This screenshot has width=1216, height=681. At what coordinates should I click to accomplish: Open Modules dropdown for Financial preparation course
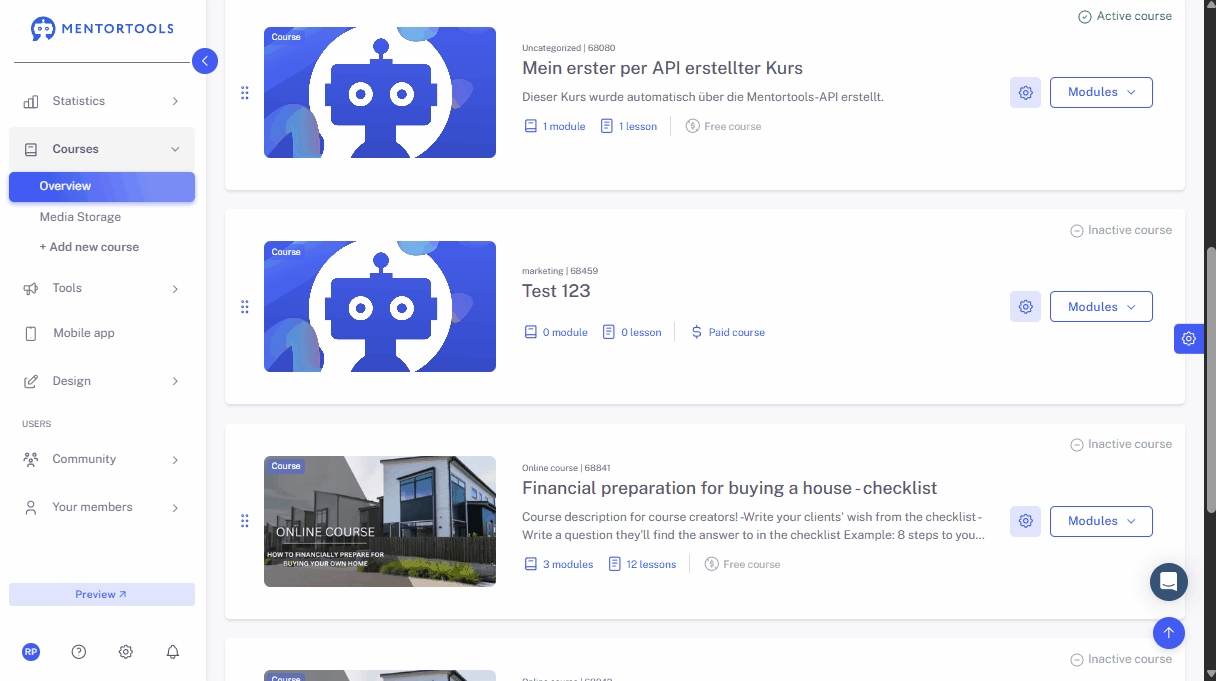(1101, 521)
